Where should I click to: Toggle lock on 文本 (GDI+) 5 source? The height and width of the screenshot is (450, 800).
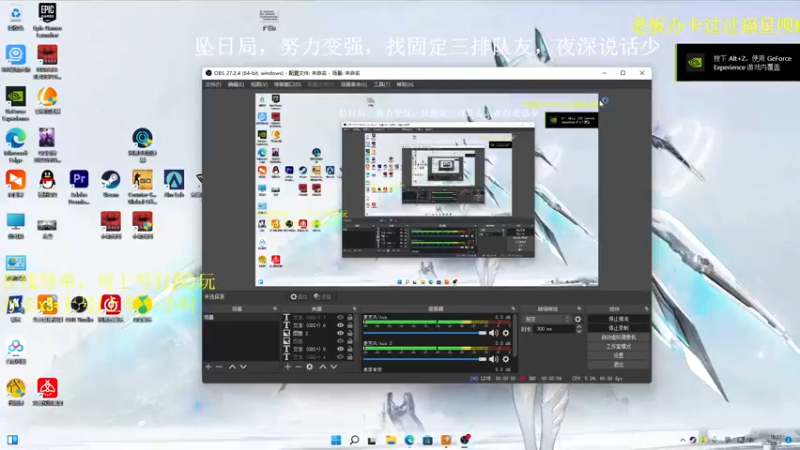pyautogui.click(x=350, y=349)
